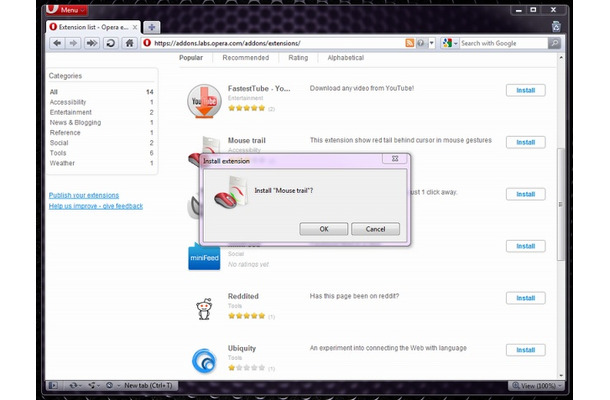Open the Opera Link sync icon dropdown
This screenshot has height=400, width=610.
[x=75, y=385]
